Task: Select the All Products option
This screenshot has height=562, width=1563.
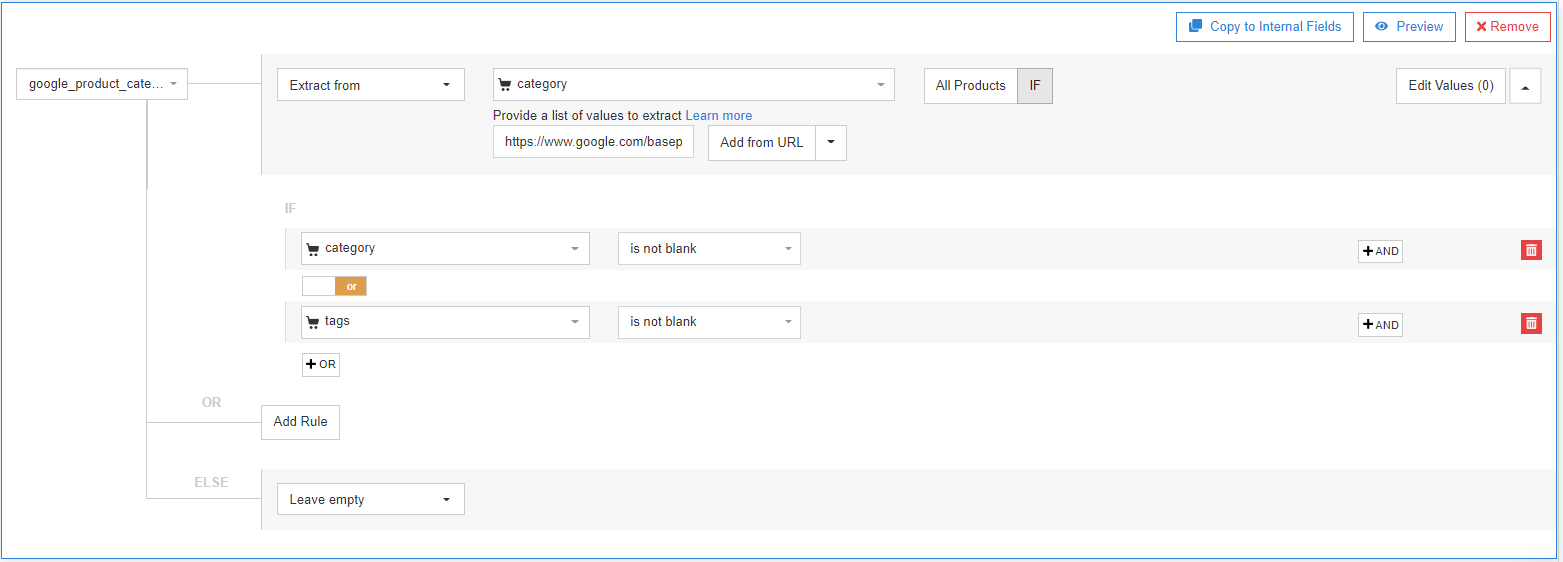Action: [x=970, y=86]
